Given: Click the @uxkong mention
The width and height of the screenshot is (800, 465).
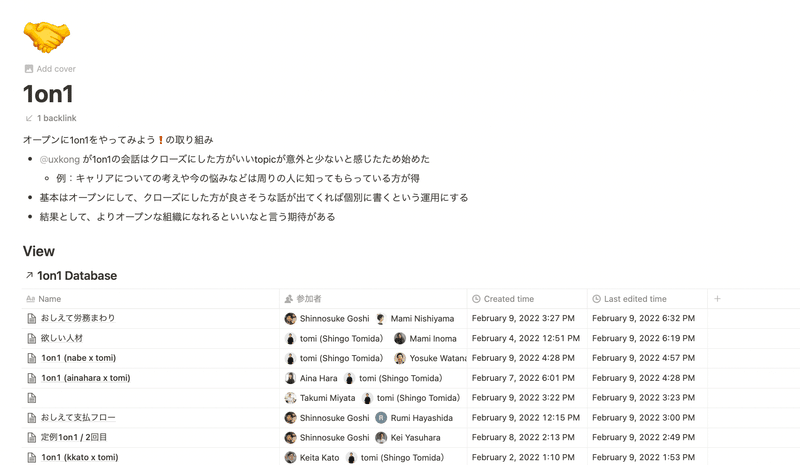Looking at the screenshot, I should click(x=60, y=159).
